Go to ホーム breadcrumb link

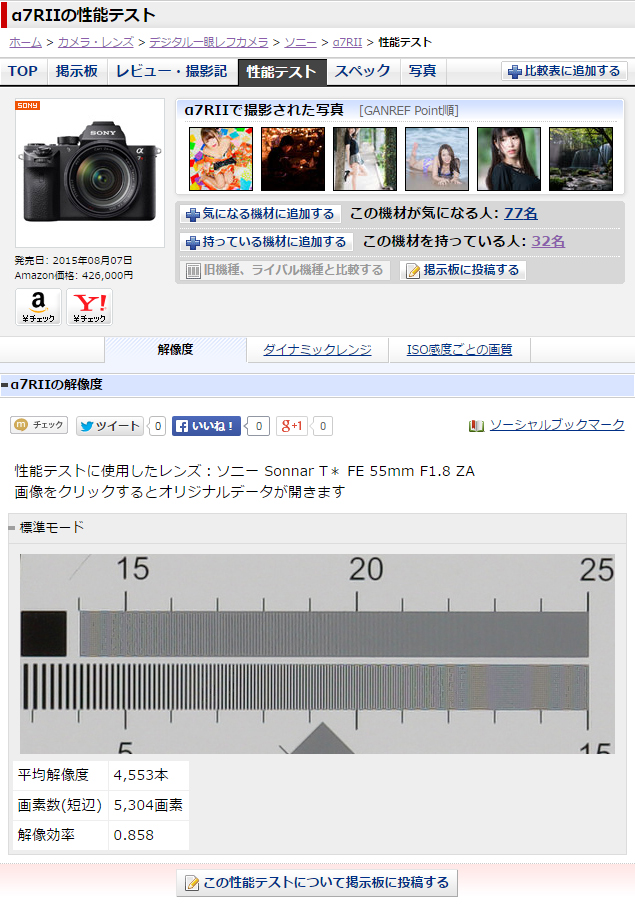click(26, 42)
